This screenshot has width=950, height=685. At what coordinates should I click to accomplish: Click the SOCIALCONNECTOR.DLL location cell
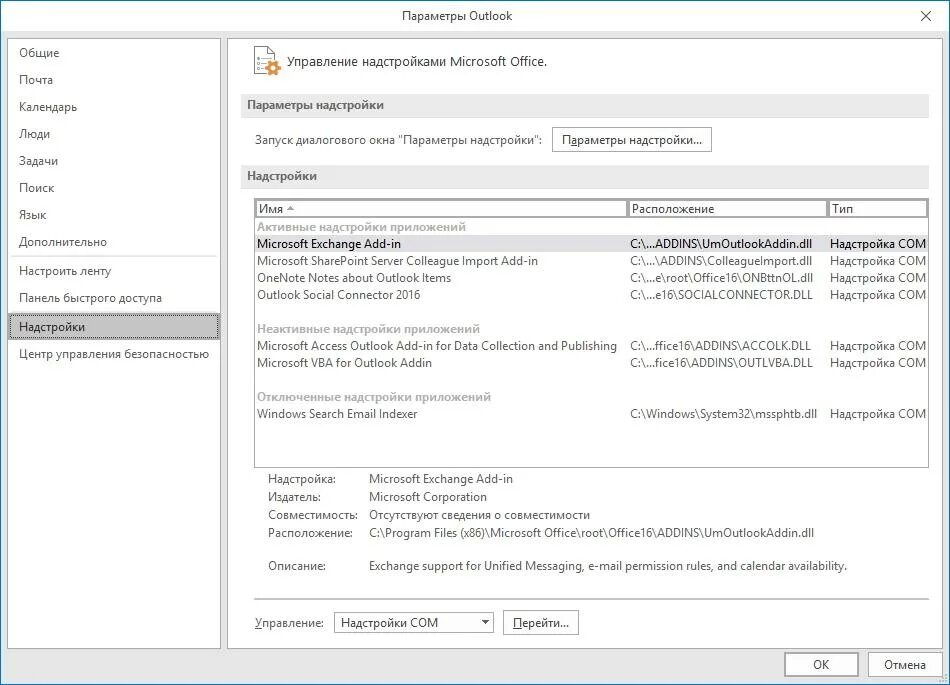[x=721, y=294]
